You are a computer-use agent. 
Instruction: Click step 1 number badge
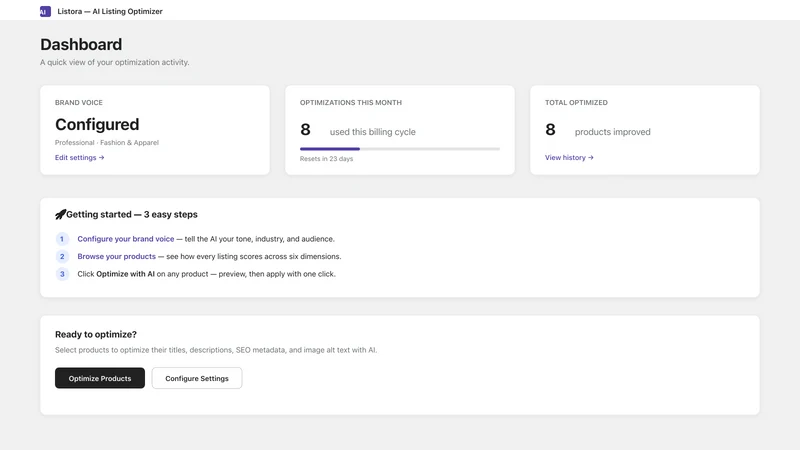pos(62,239)
